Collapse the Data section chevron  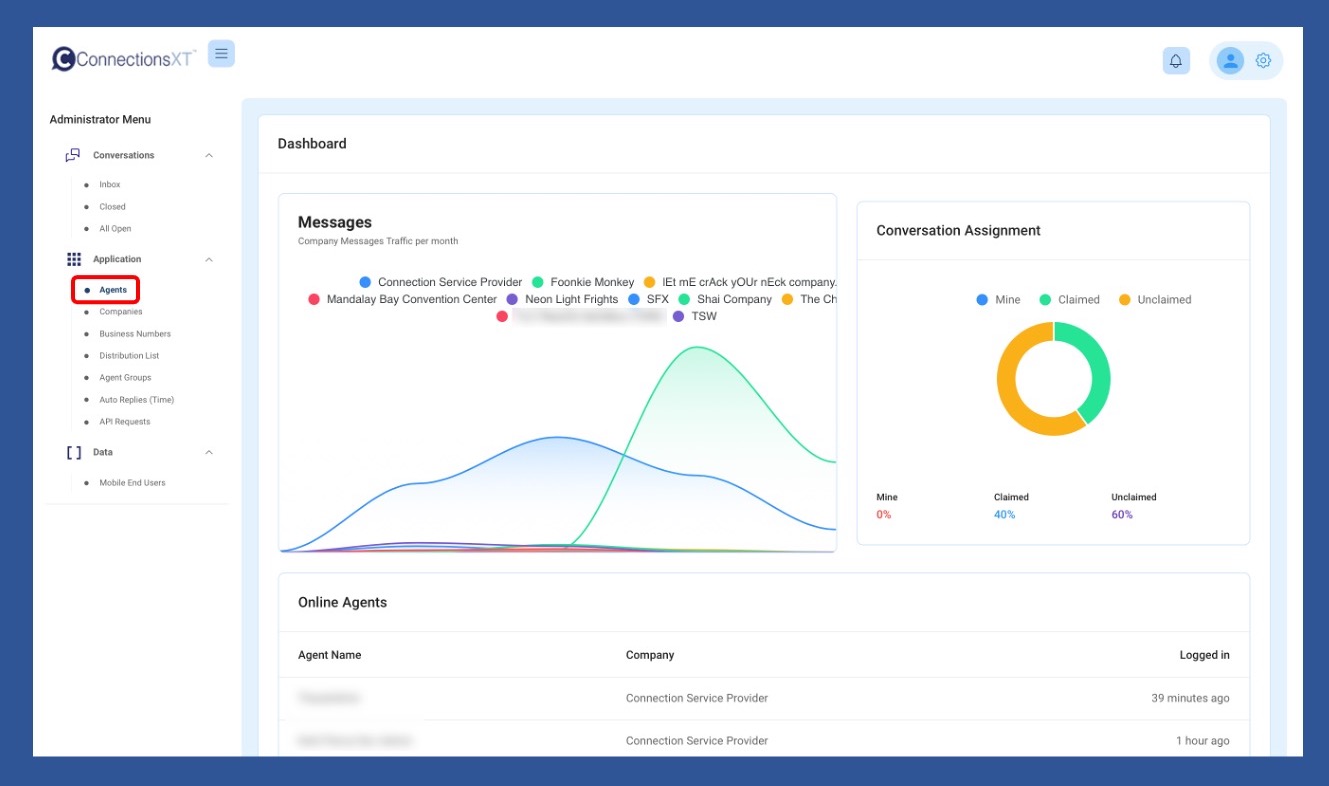click(x=209, y=452)
